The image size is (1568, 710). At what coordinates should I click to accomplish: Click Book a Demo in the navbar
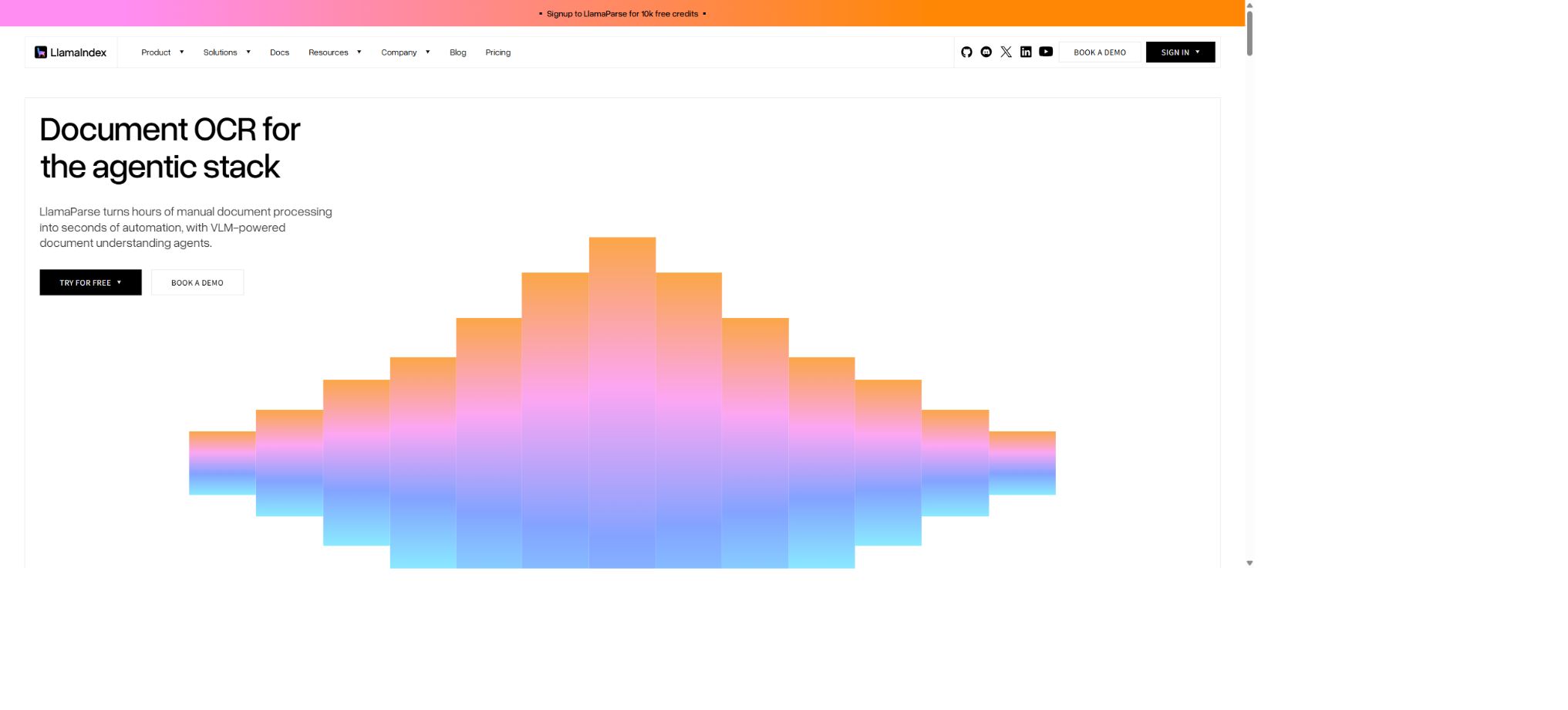point(1100,52)
